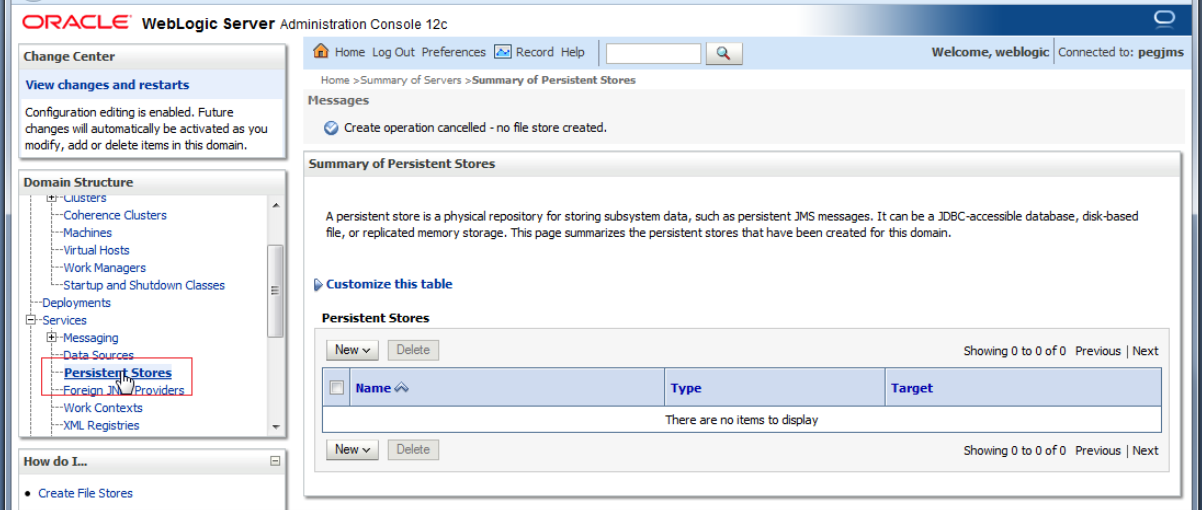This screenshot has height=510, width=1202.
Task: Select Virtual Hosts tree item
Action: pyautogui.click(x=96, y=250)
